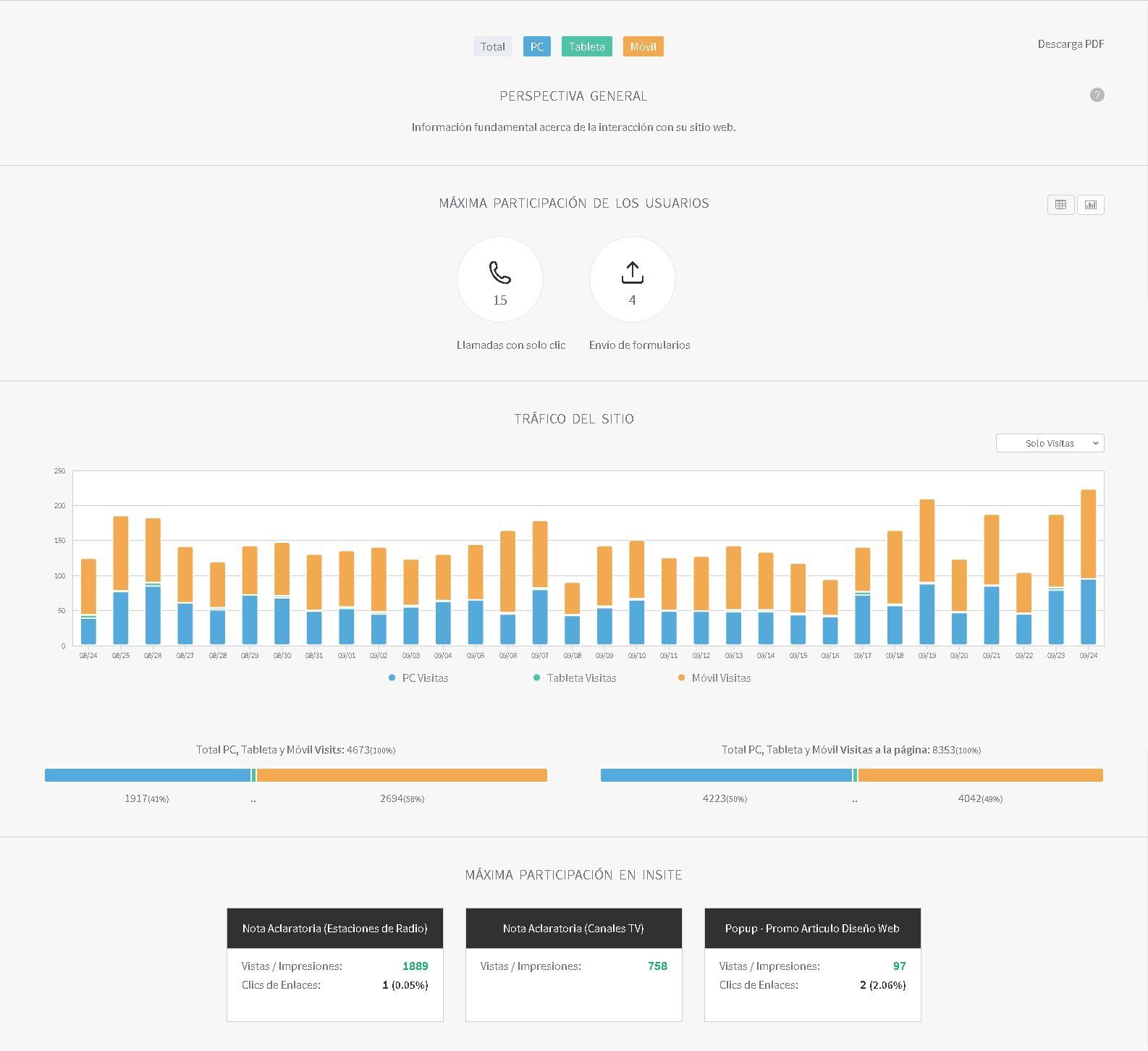Toggle the Total device filter
Viewport: 1148px width, 1051px height.
point(493,46)
